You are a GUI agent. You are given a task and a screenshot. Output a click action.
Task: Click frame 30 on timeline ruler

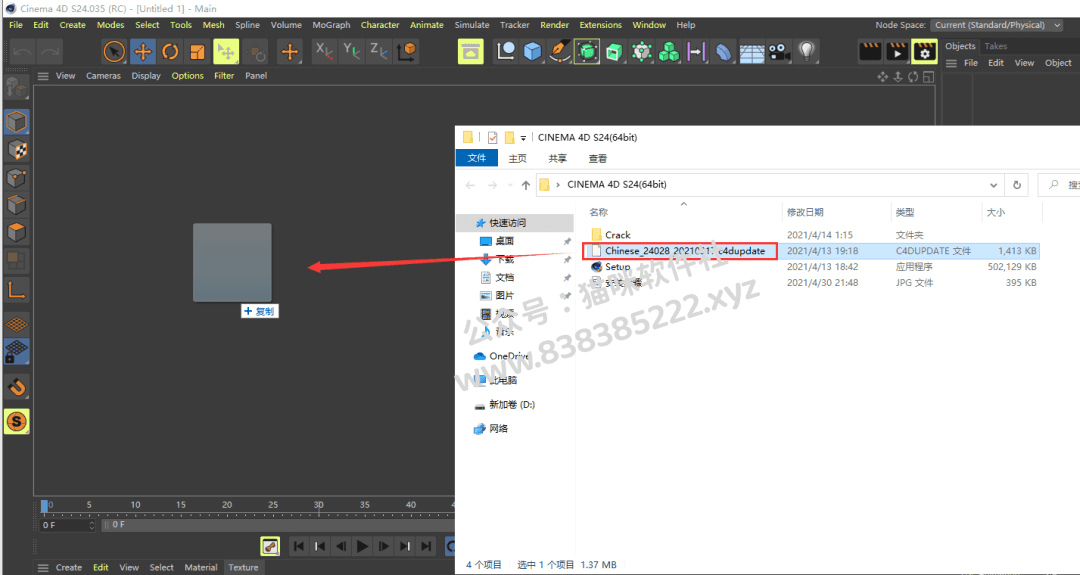point(318,505)
